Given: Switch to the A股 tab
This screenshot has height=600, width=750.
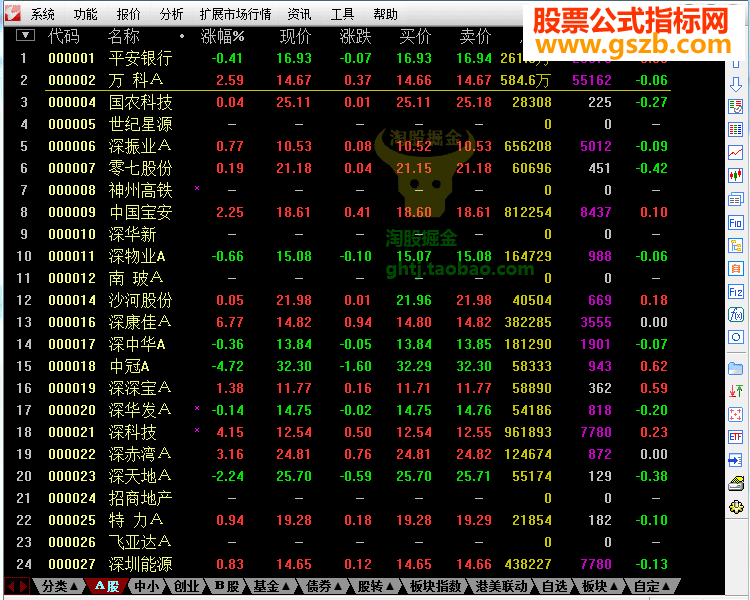Looking at the screenshot, I should tap(107, 586).
